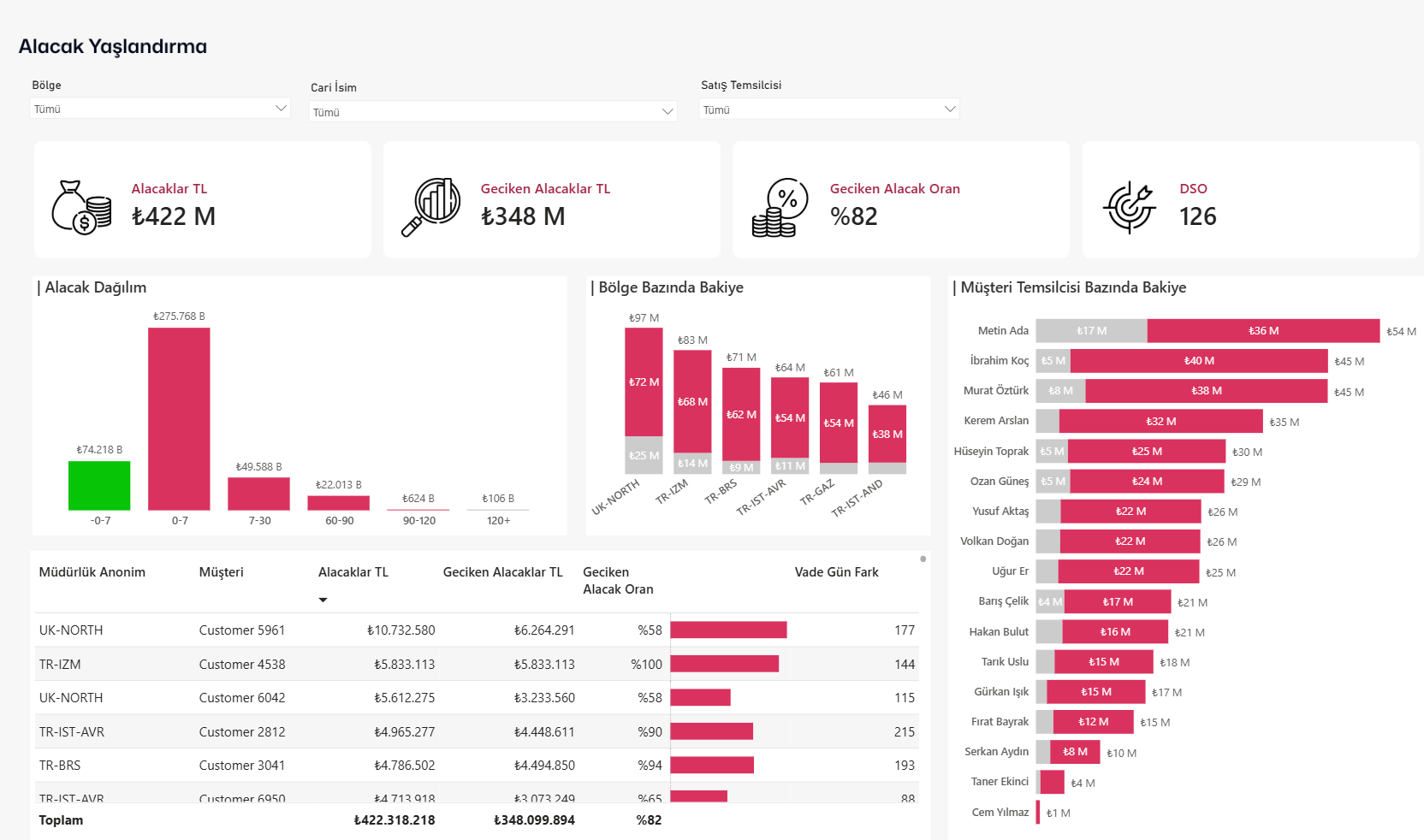Select İbrahim Koç's red ₺40 M bar
Viewport: 1424px width, 840px height.
[x=1199, y=361]
